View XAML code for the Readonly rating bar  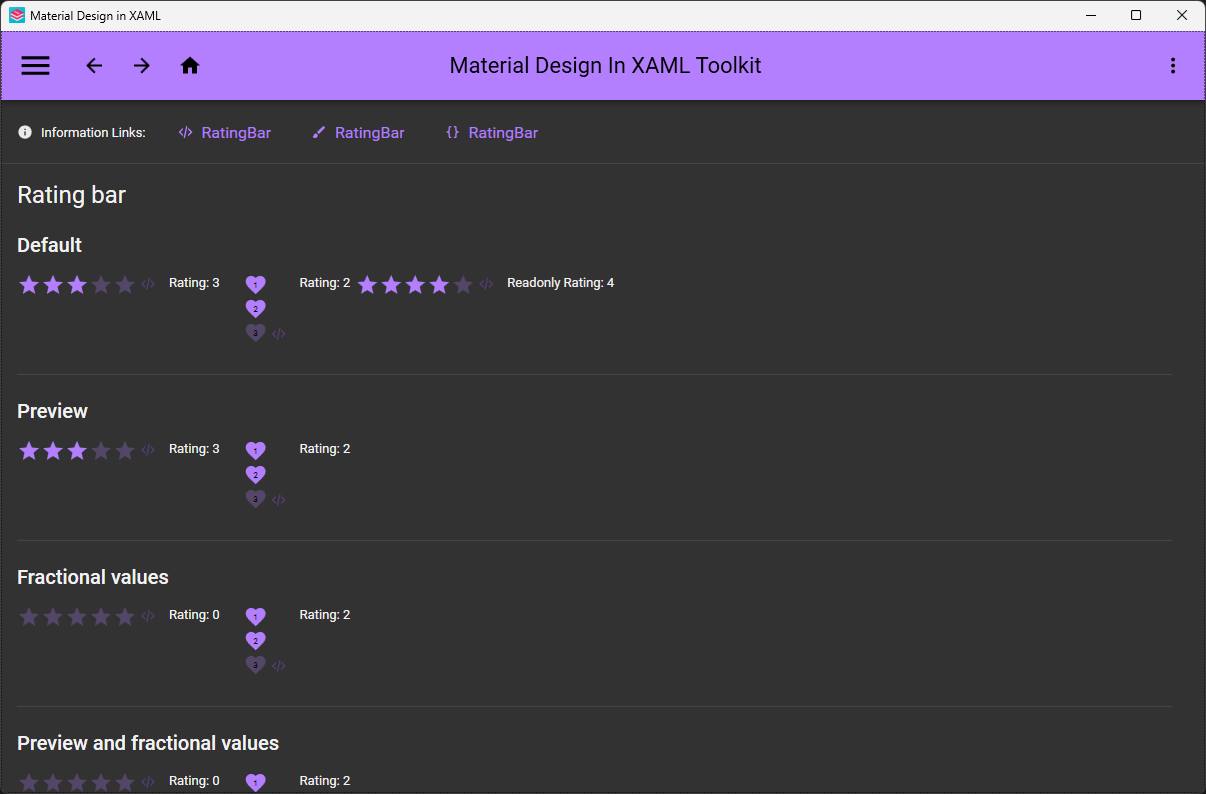(x=486, y=284)
